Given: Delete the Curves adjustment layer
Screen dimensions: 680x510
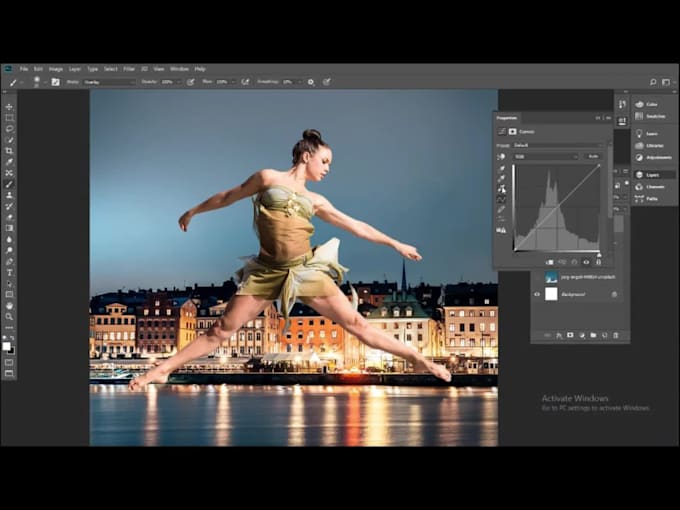Looking at the screenshot, I should [598, 262].
